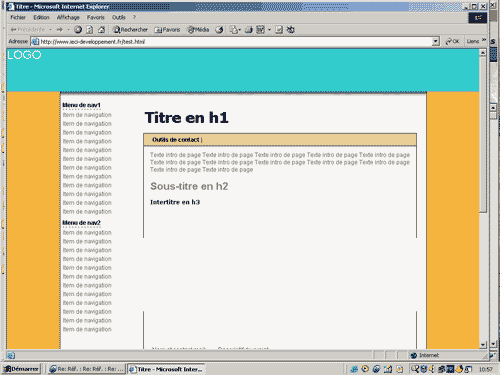
Task: Switch to the Re: Réf. taskbar window
Action: [x=86, y=369]
